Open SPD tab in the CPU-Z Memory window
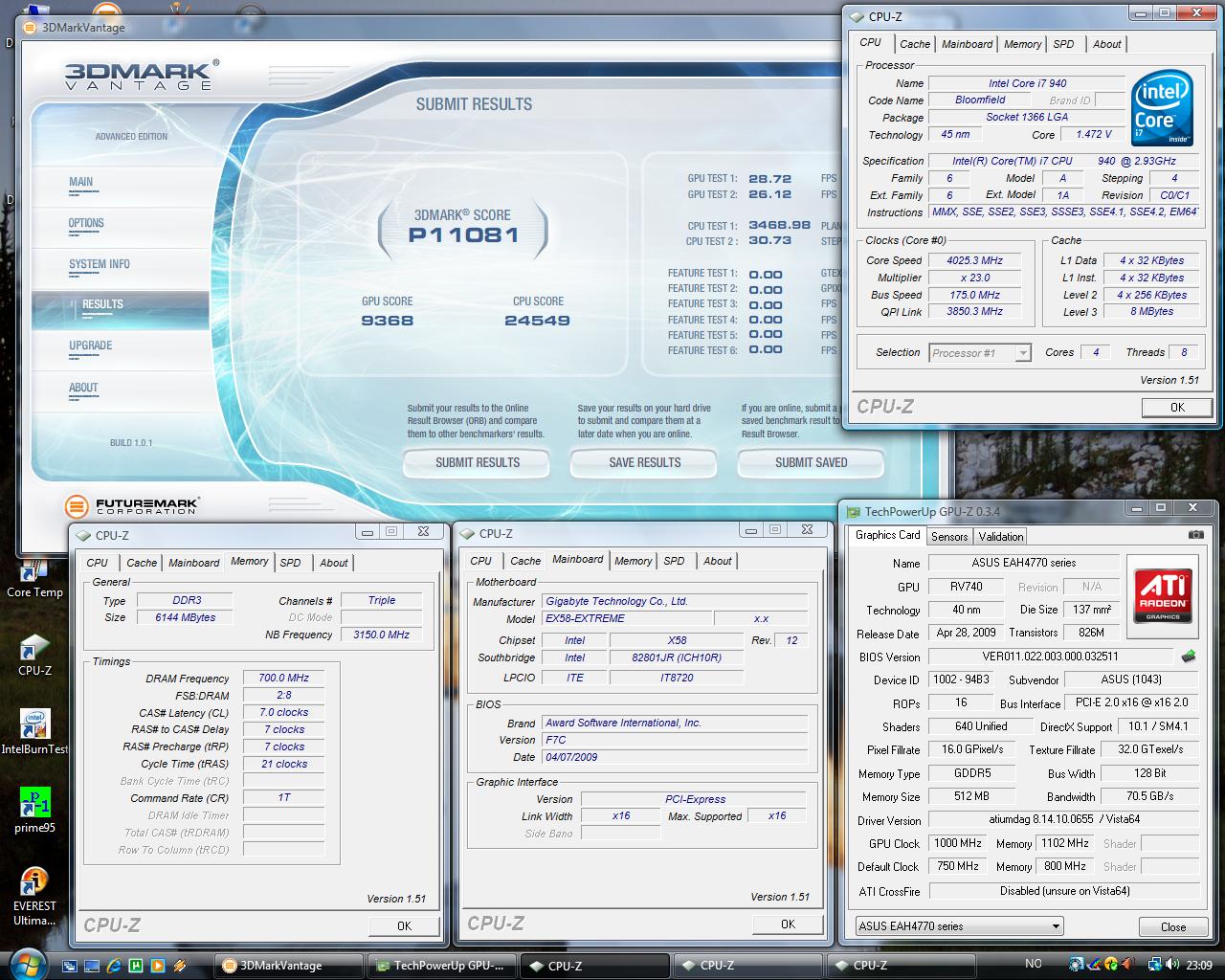Image resolution: width=1225 pixels, height=980 pixels. (x=291, y=563)
